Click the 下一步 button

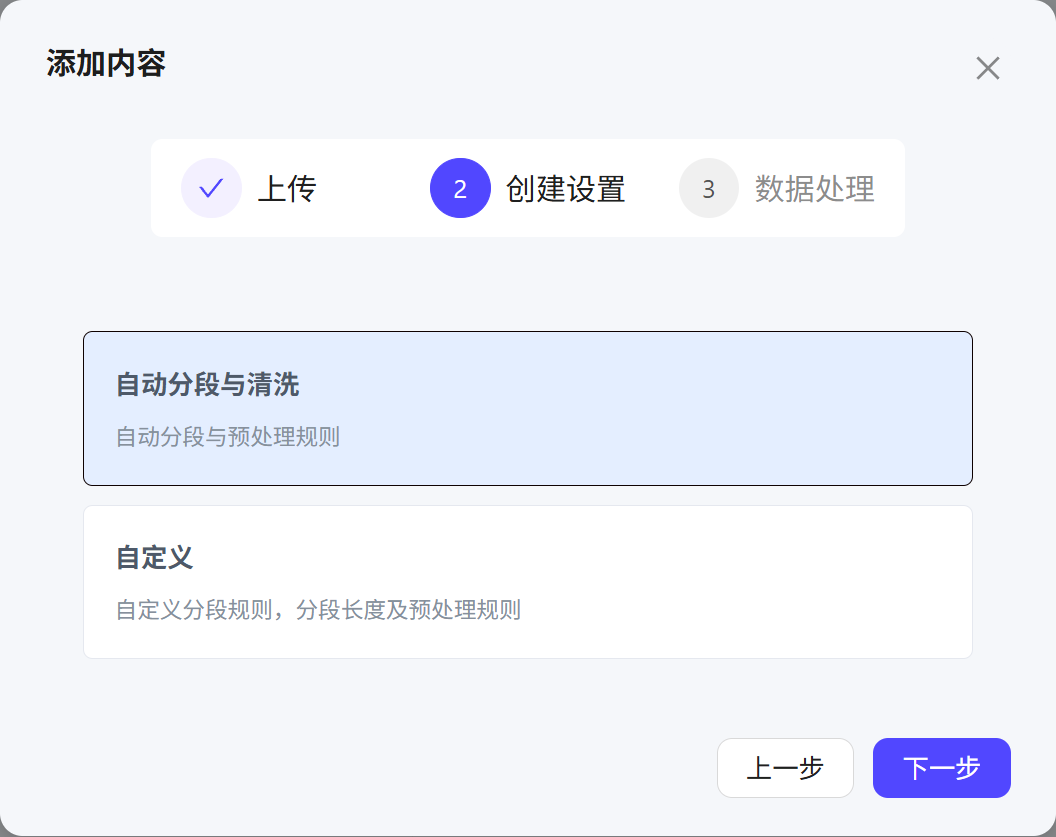click(941, 768)
